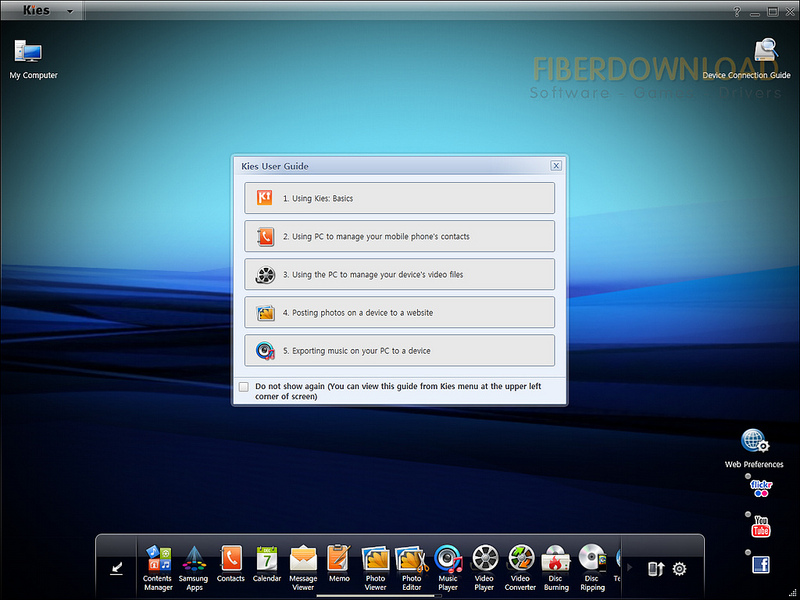Open Web Preferences
The image size is (800, 600).
click(x=754, y=448)
